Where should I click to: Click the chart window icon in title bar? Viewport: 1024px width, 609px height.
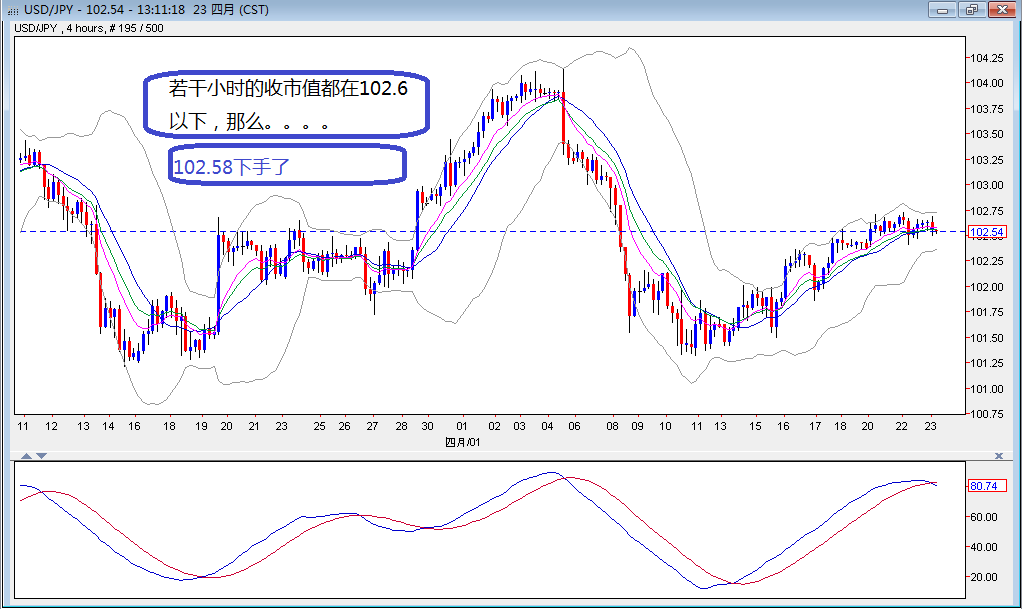(x=12, y=10)
